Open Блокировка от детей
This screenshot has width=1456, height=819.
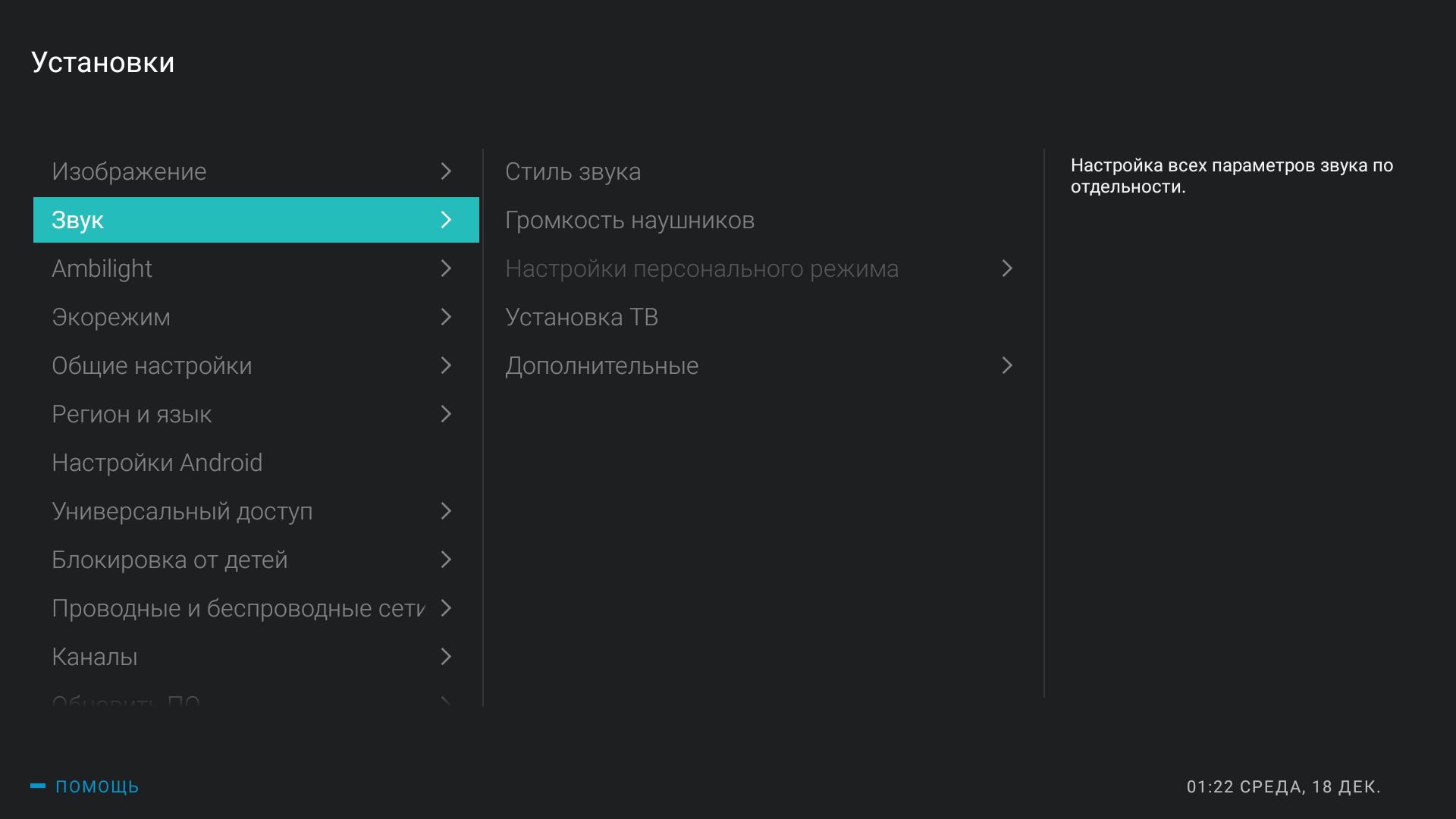(x=256, y=560)
